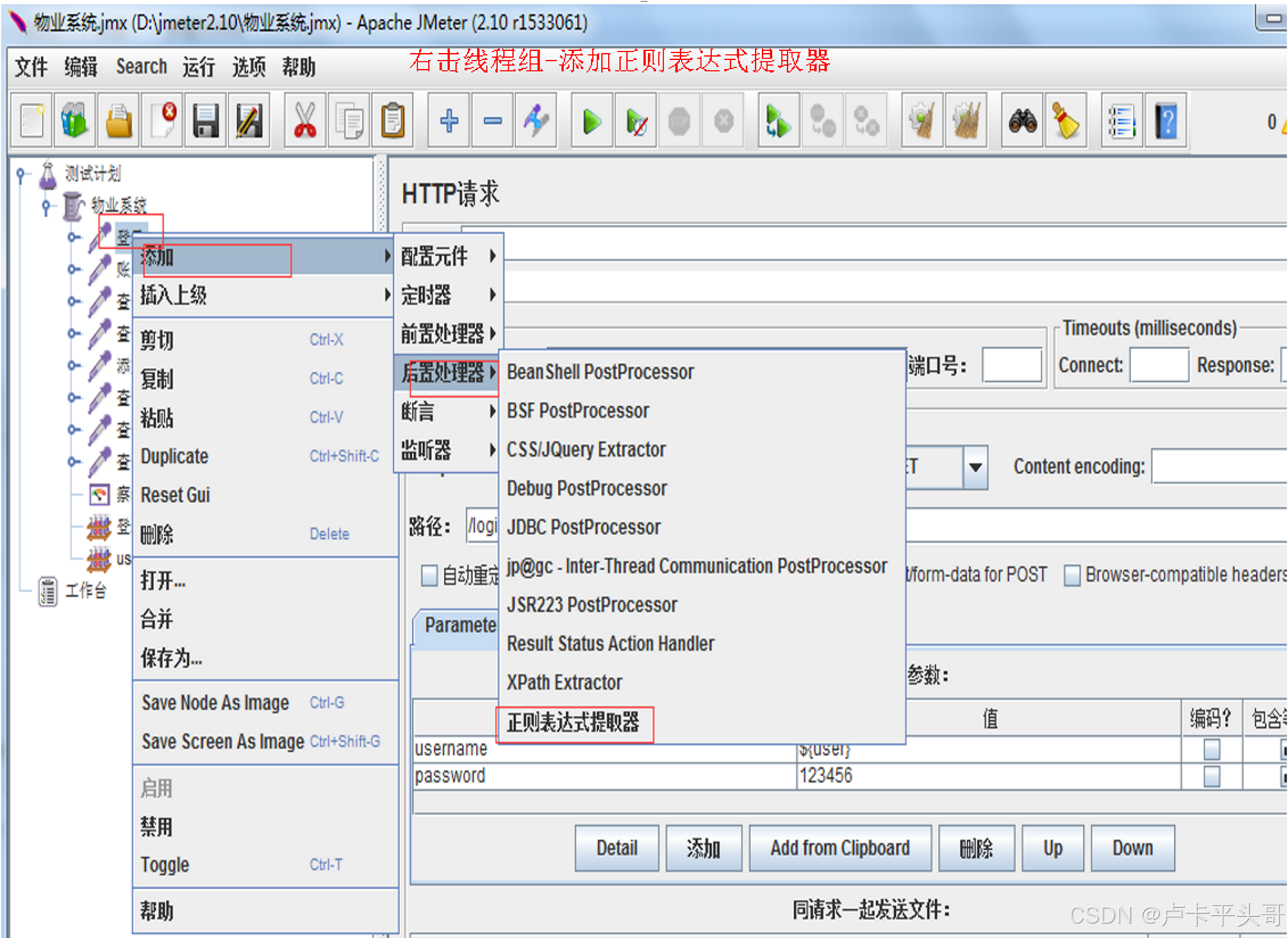Click the gray Shutdown icon
Screen dimensions: 1288x938
click(723, 121)
